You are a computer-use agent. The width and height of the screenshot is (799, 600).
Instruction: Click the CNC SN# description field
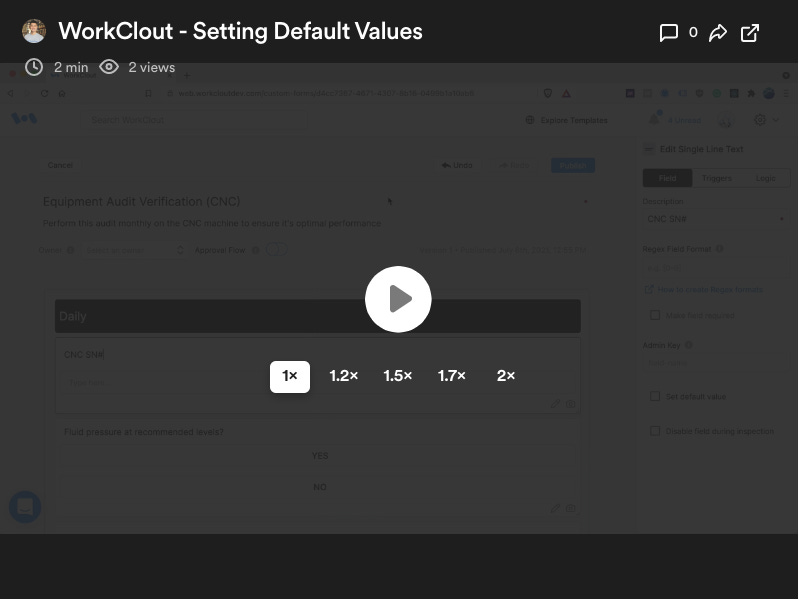click(x=716, y=219)
